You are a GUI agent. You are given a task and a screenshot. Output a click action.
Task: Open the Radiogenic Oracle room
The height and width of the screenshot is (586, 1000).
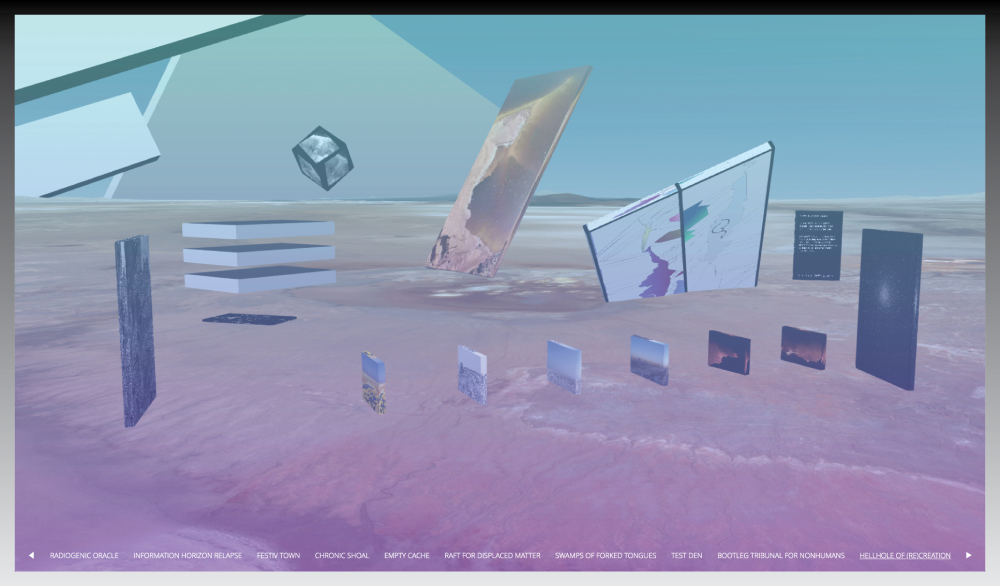[x=84, y=555]
